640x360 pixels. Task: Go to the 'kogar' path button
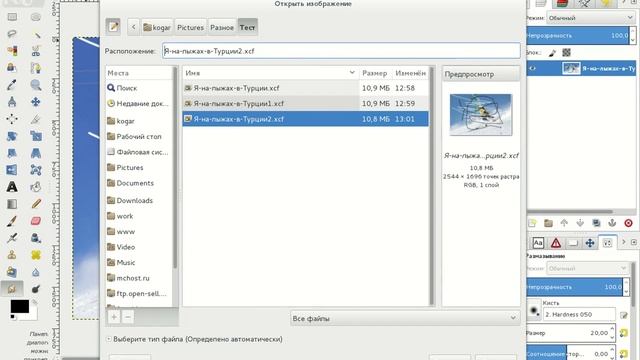(157, 27)
